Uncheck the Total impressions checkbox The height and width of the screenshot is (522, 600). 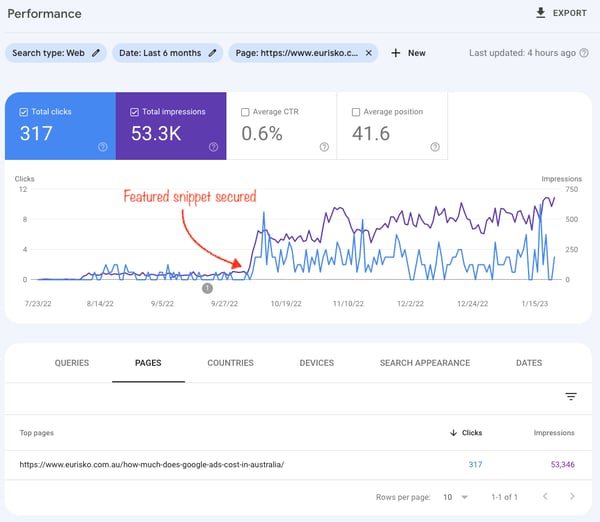(x=135, y=112)
